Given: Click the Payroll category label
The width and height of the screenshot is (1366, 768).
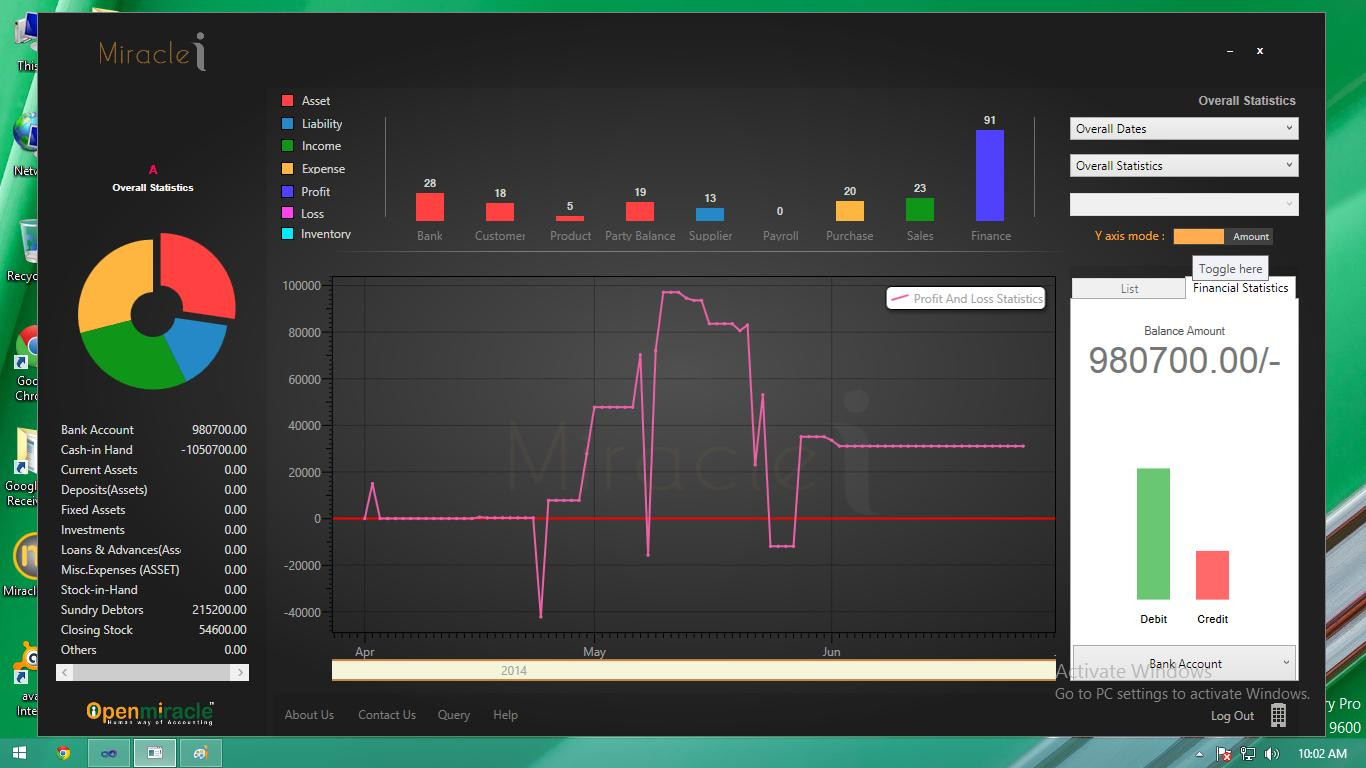Looking at the screenshot, I should (780, 236).
